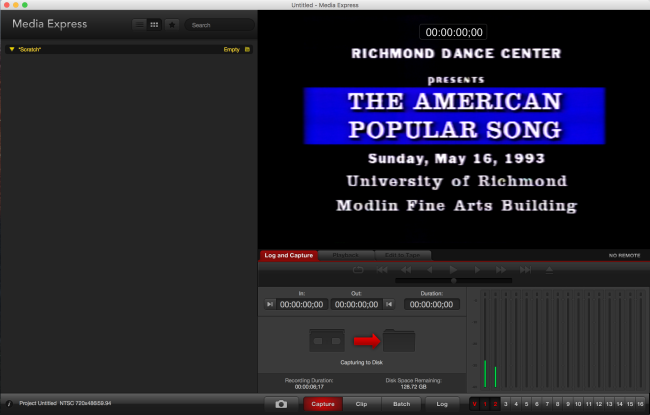The width and height of the screenshot is (650, 415).
Task: Open the Edit to Tape tab
Action: [403, 255]
